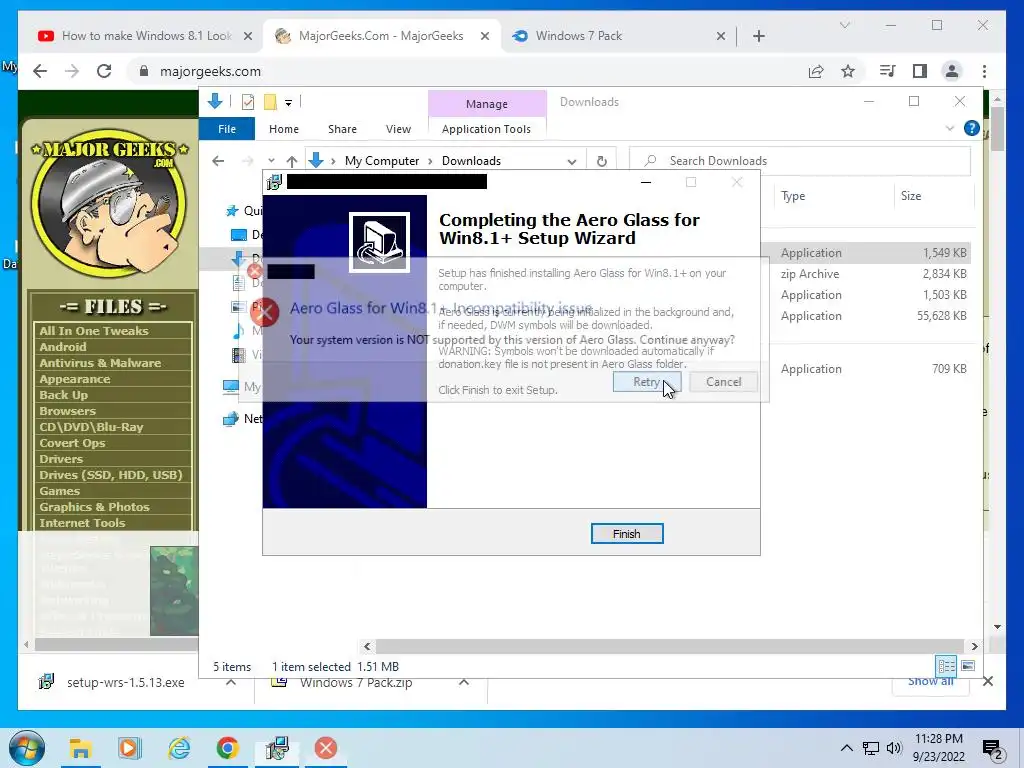Image resolution: width=1024 pixels, height=768 pixels.
Task: Close the Chrome downloads bar
Action: pyautogui.click(x=987, y=682)
